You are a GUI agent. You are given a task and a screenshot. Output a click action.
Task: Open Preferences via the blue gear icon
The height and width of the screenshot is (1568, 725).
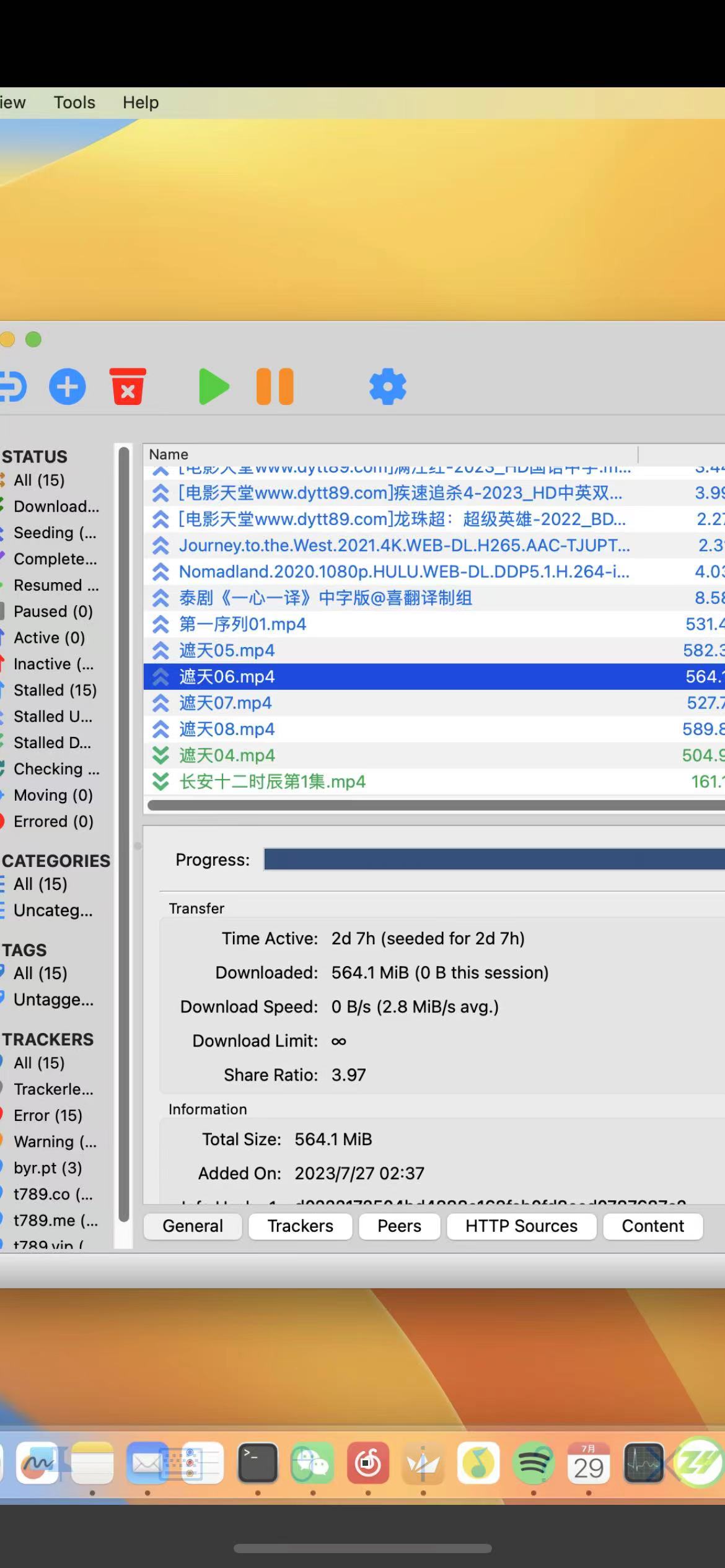click(x=387, y=386)
